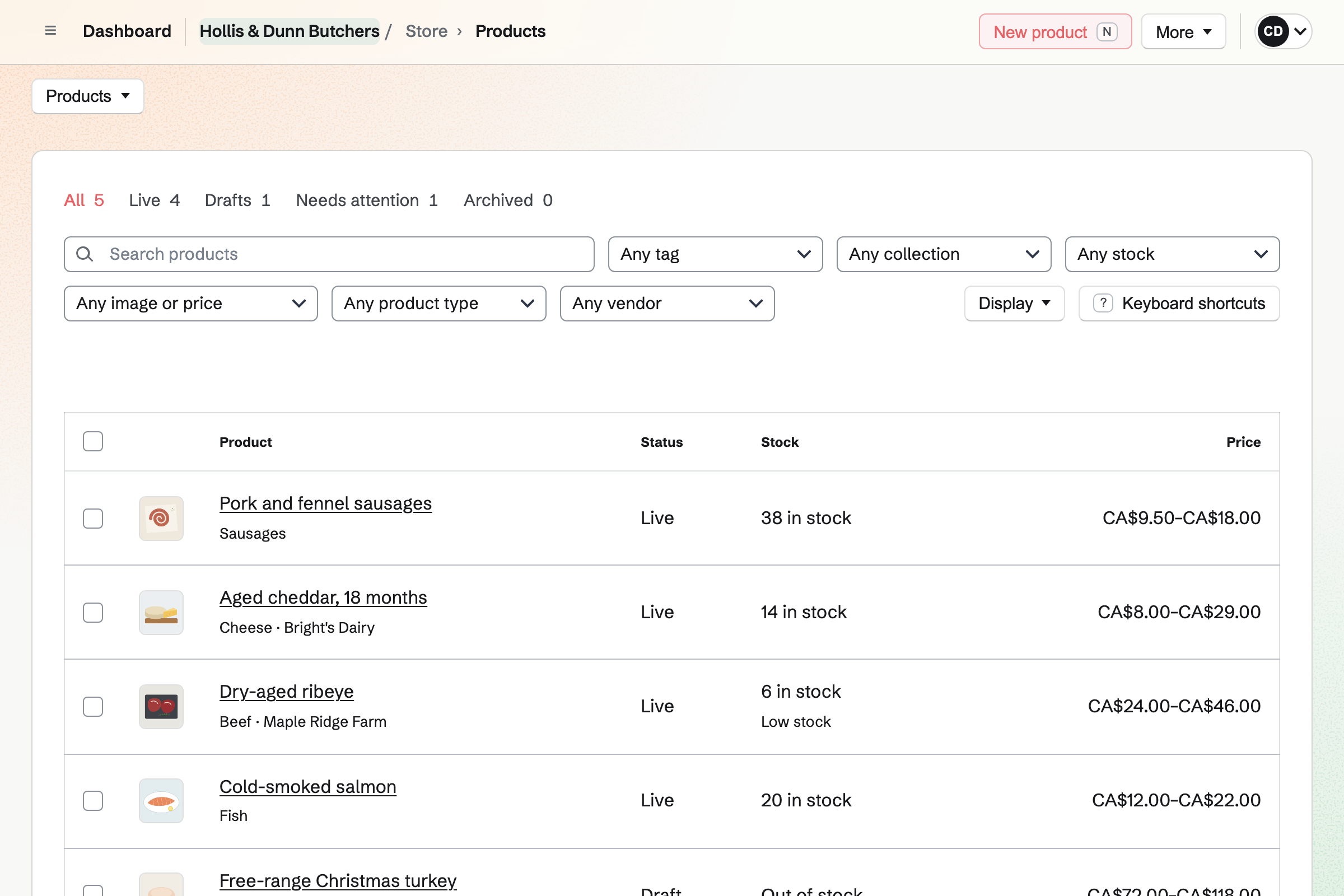Select the Aged cheddar row checkbox
1344x896 pixels.
[x=92, y=613]
